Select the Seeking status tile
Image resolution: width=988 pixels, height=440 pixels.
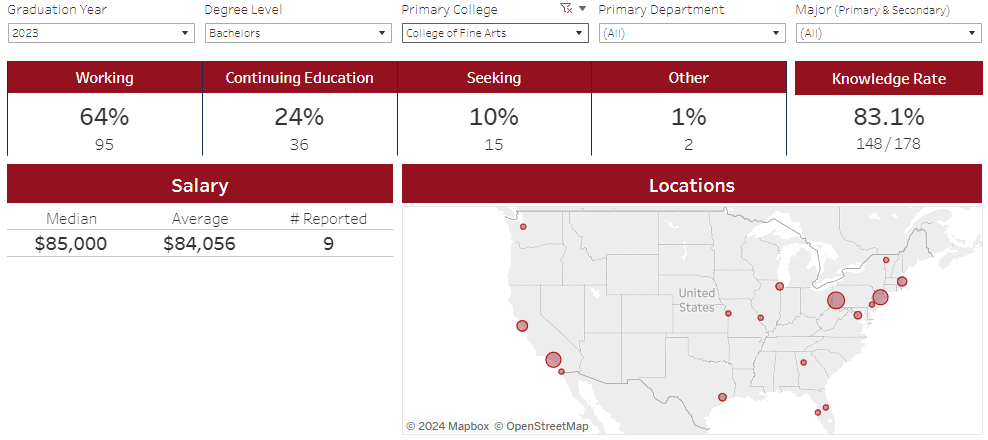(x=494, y=108)
